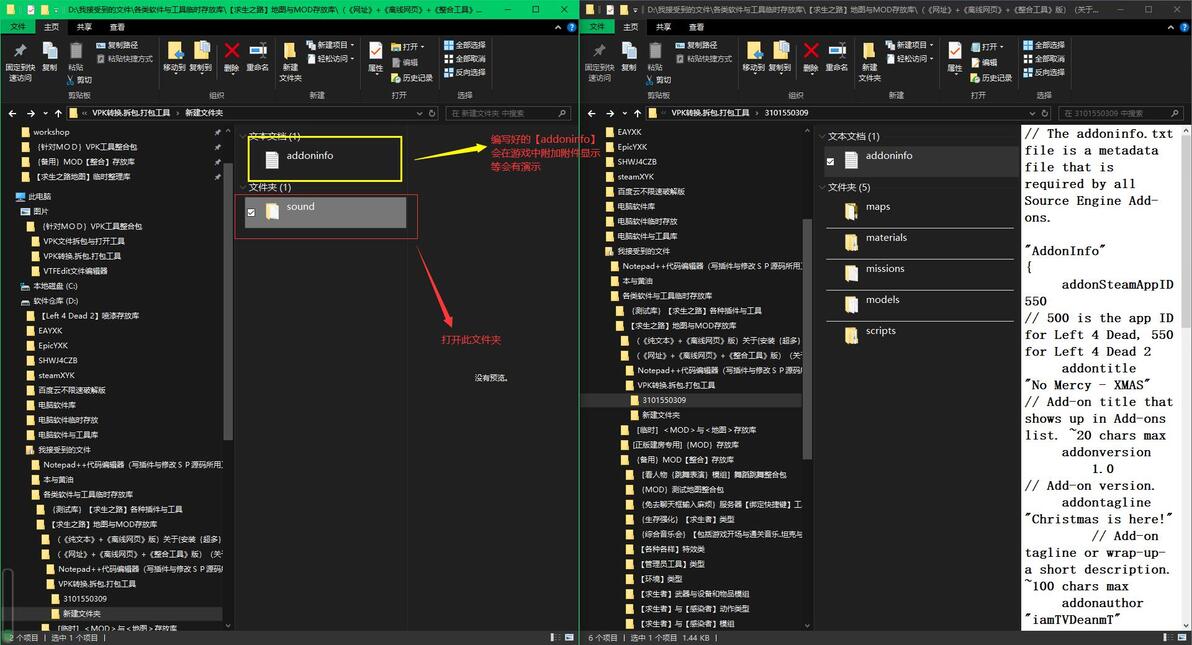Click the help icon in left window
Image resolution: width=1192 pixels, height=645 pixels.
point(571,27)
